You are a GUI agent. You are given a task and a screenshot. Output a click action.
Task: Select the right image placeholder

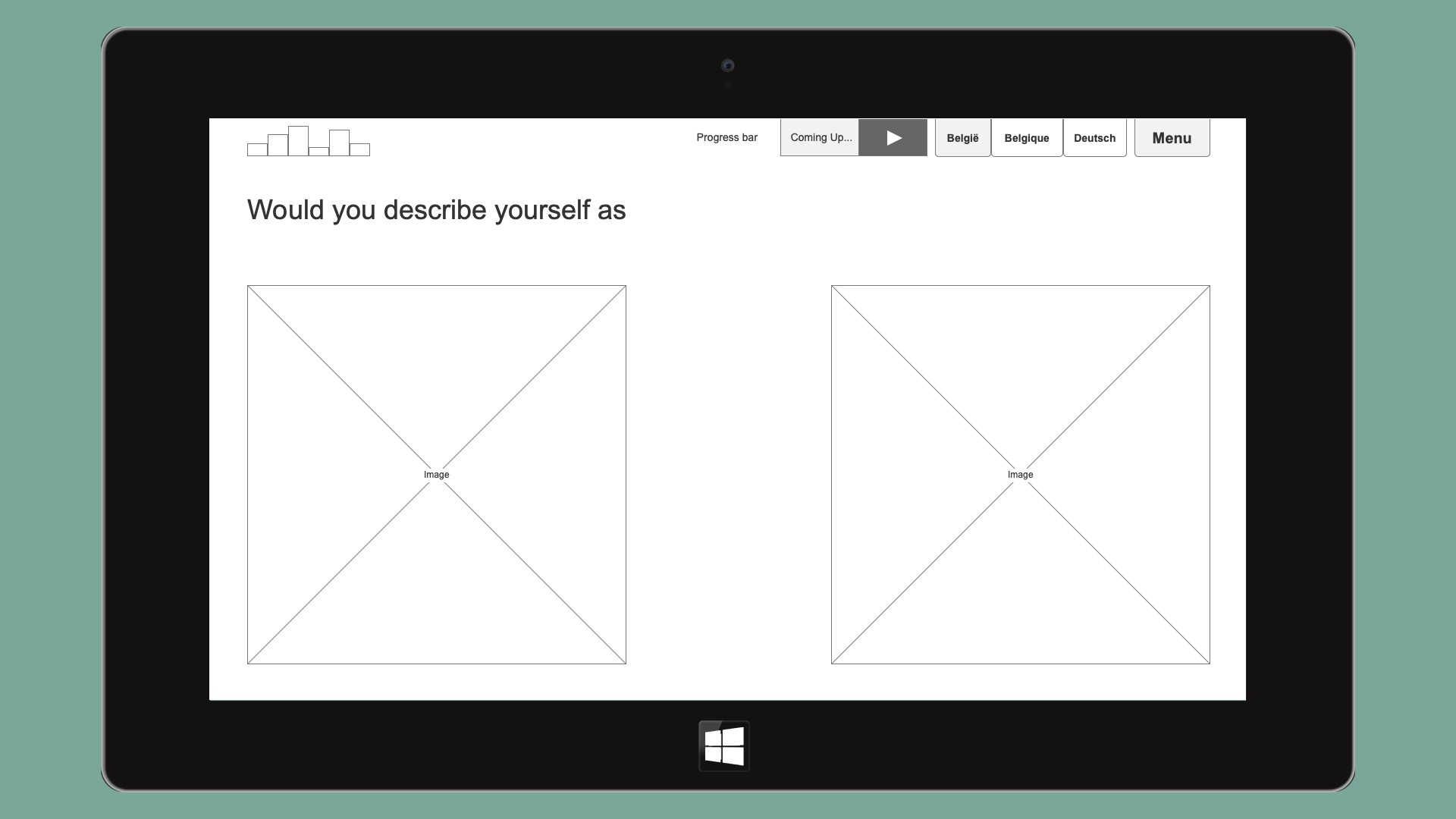pyautogui.click(x=1020, y=379)
